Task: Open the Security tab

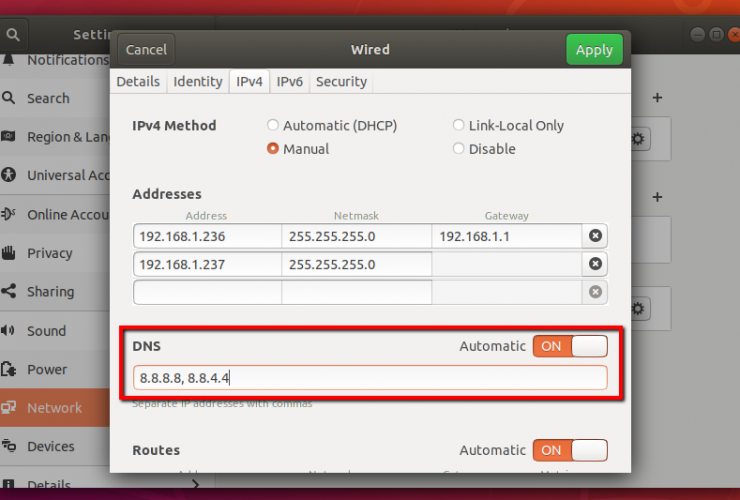Action: click(341, 82)
